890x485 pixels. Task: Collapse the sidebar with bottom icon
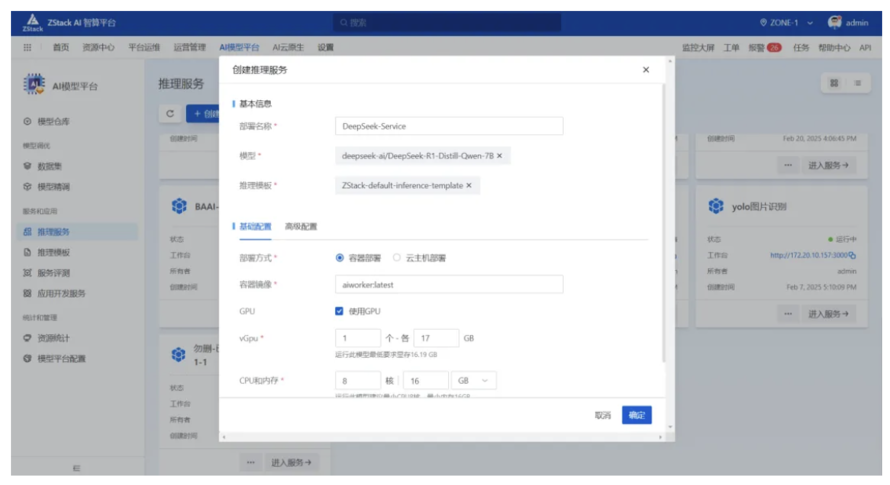77,468
